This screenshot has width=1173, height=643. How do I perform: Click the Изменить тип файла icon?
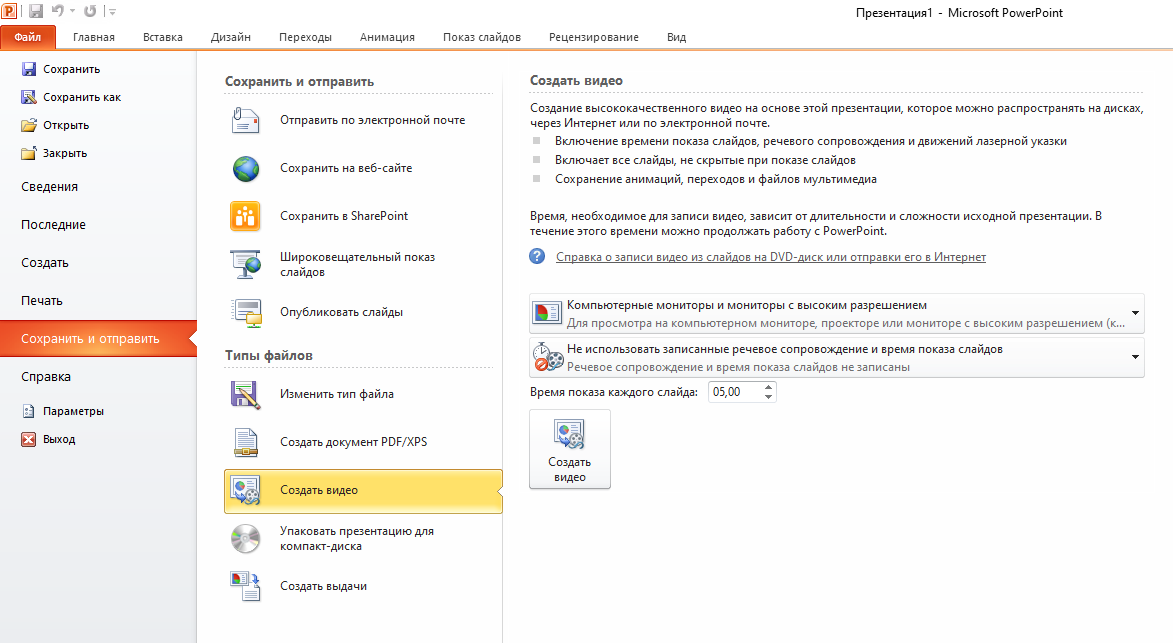pos(245,395)
